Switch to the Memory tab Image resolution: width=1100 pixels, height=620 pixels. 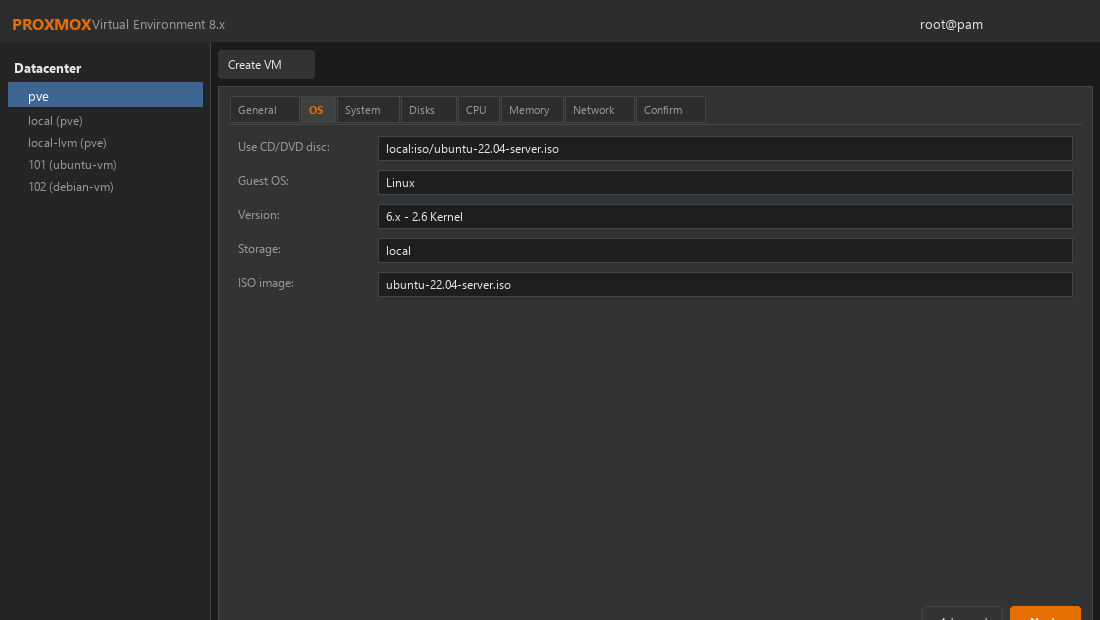(532, 110)
